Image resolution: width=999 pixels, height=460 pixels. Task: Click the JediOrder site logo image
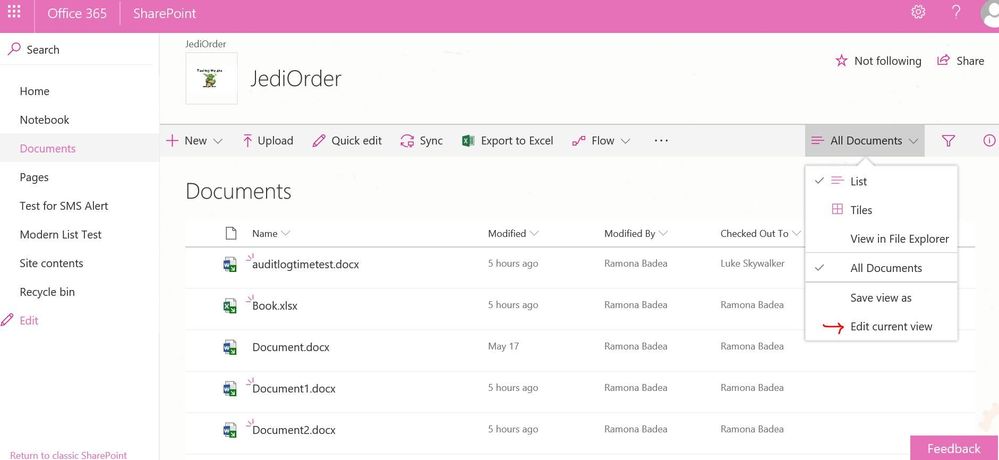click(212, 78)
